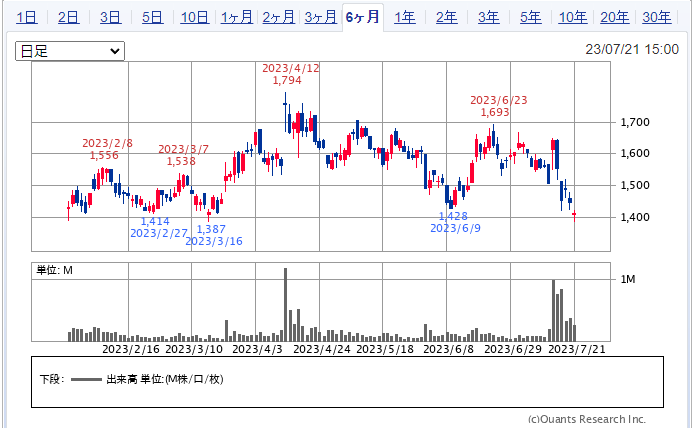695x428 pixels.
Task: Switch chart range to 1日
Action: pos(26,17)
